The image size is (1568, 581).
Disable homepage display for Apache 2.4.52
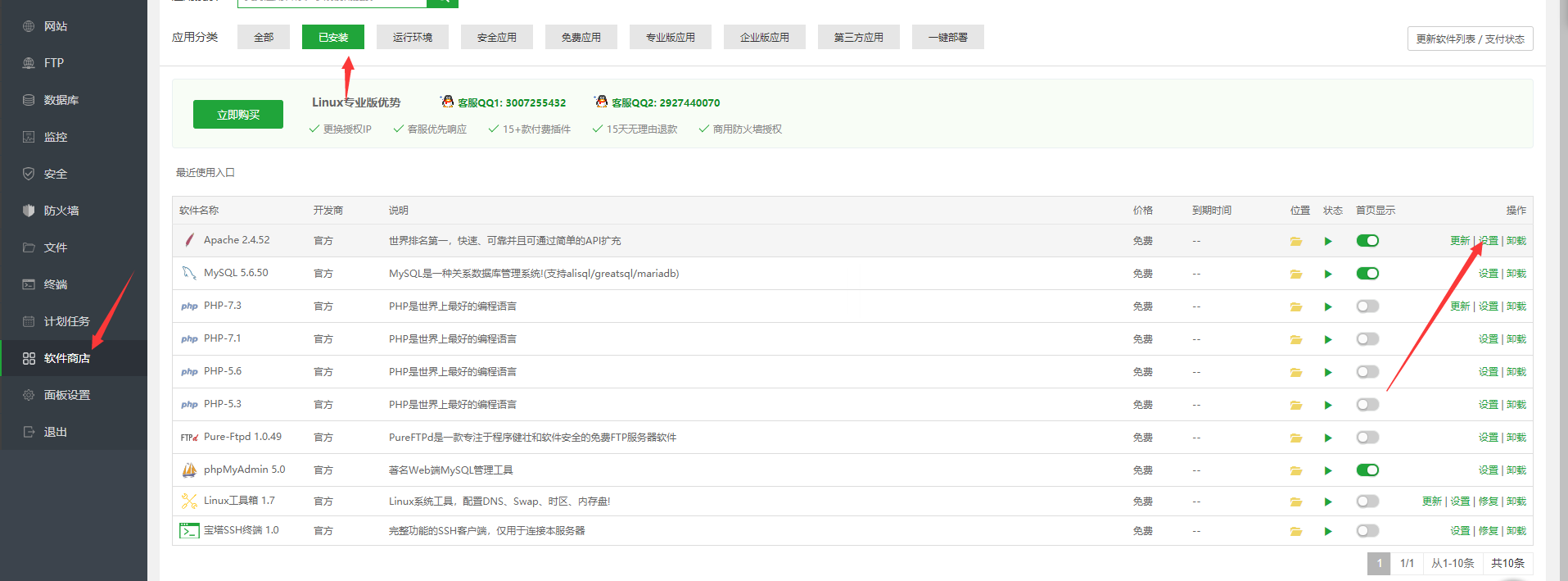tap(1367, 241)
